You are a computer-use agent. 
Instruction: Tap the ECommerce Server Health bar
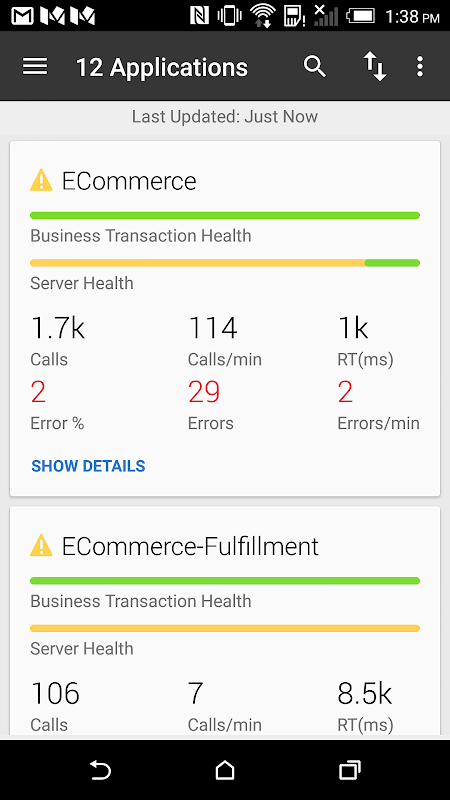click(225, 263)
